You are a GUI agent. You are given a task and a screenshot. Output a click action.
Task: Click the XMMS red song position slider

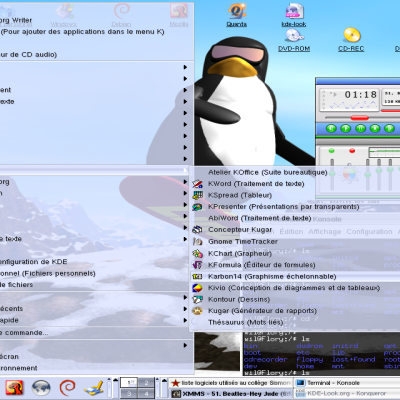359,117
